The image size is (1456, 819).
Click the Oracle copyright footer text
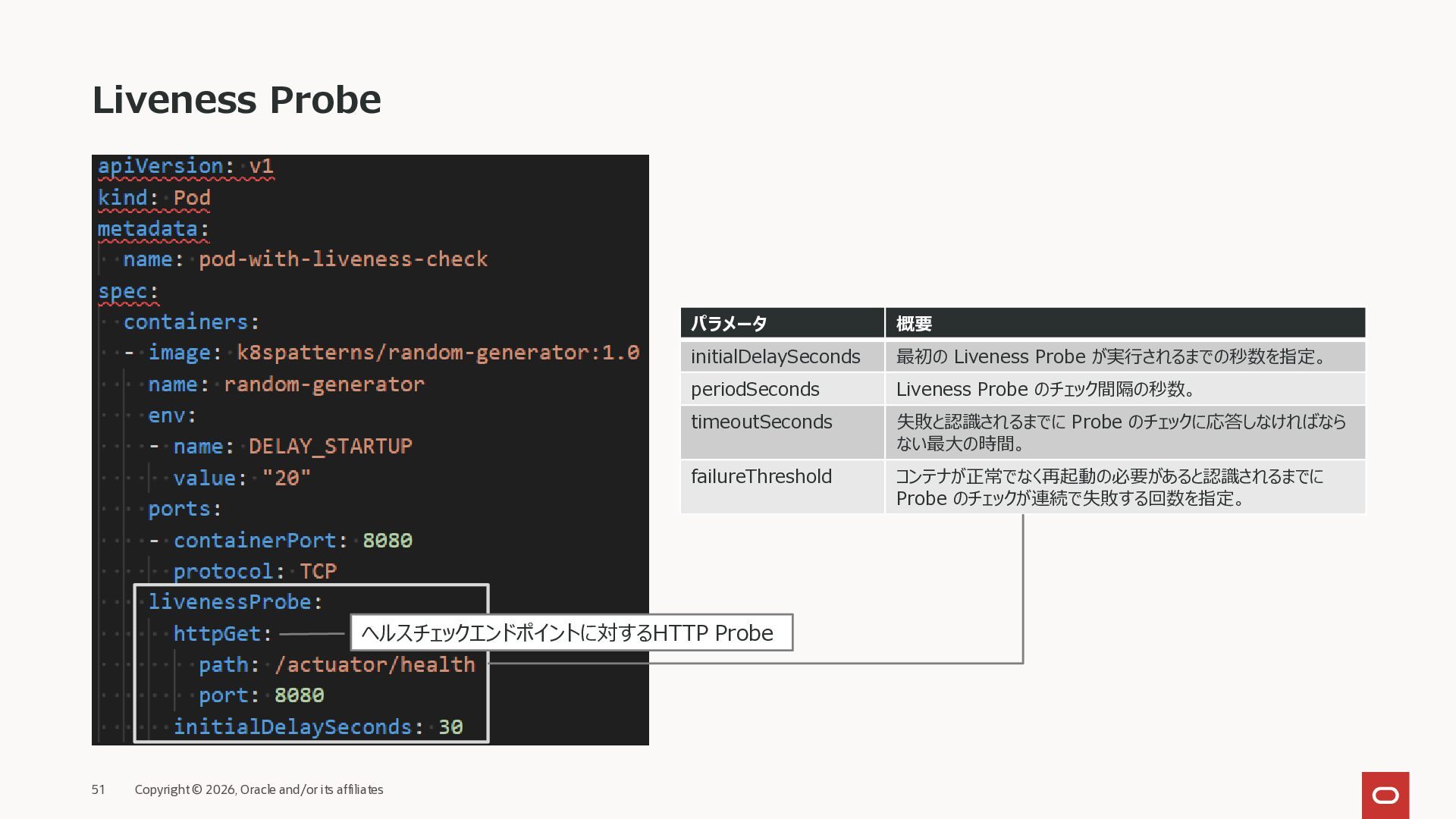(259, 789)
